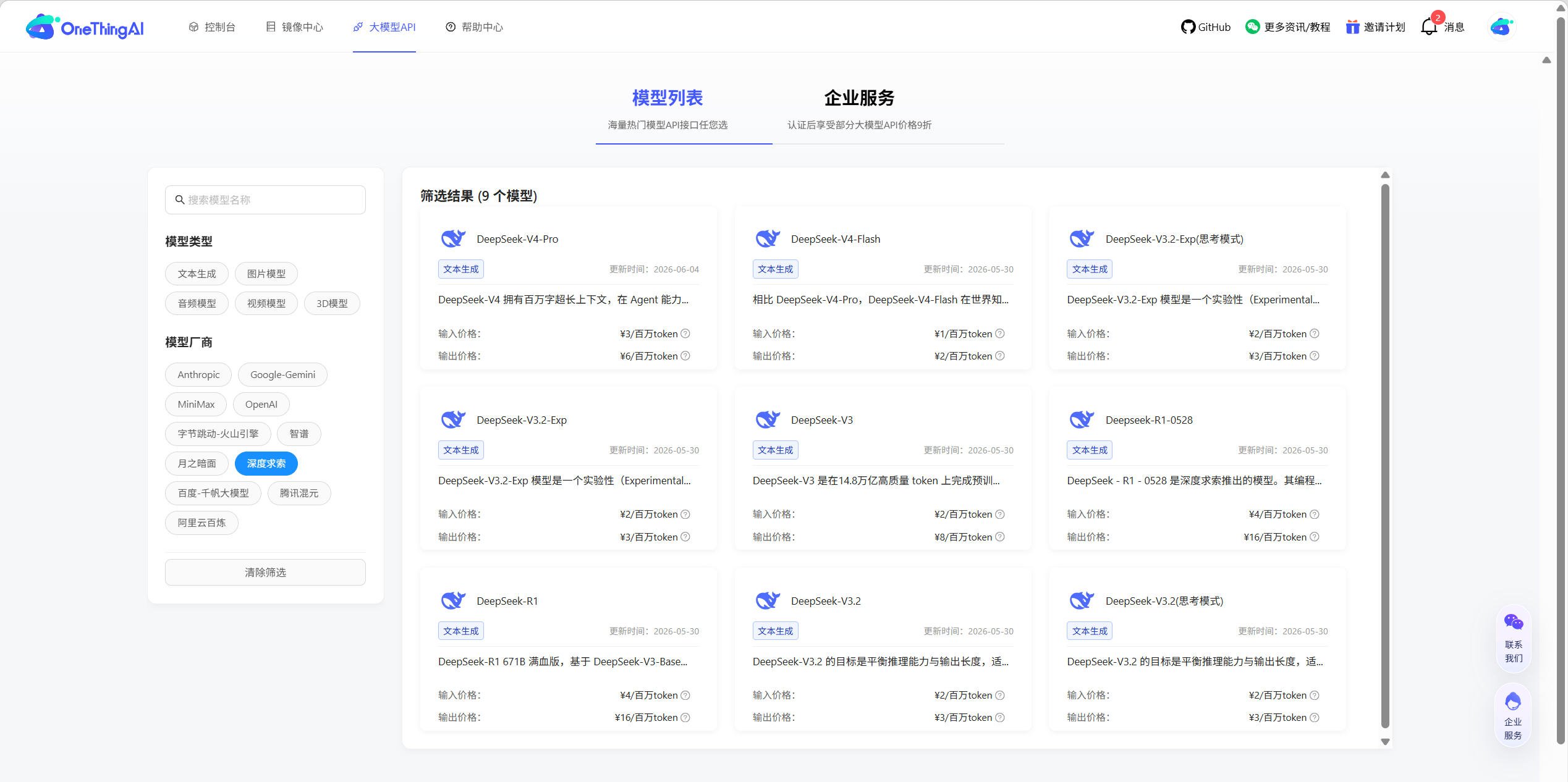Click the help icon beside DeepSeek-R1 input price
Viewport: 1568px width, 782px height.
(685, 695)
